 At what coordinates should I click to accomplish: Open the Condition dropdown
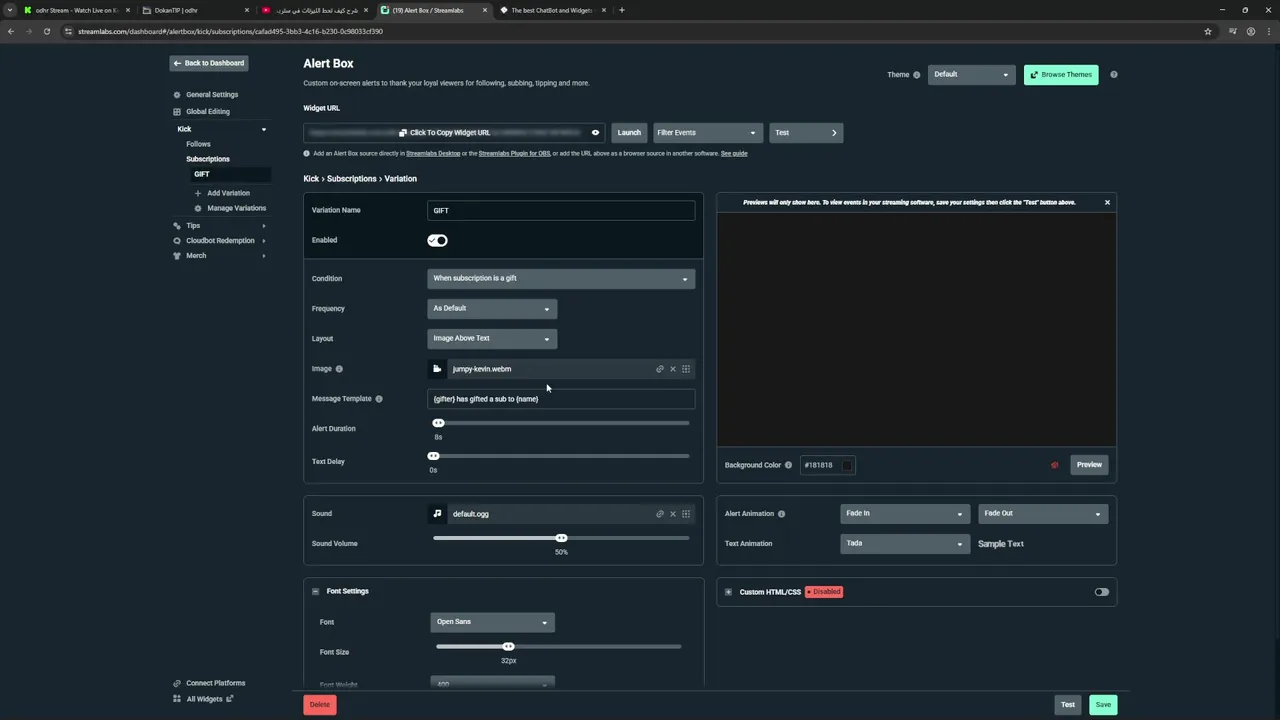561,279
